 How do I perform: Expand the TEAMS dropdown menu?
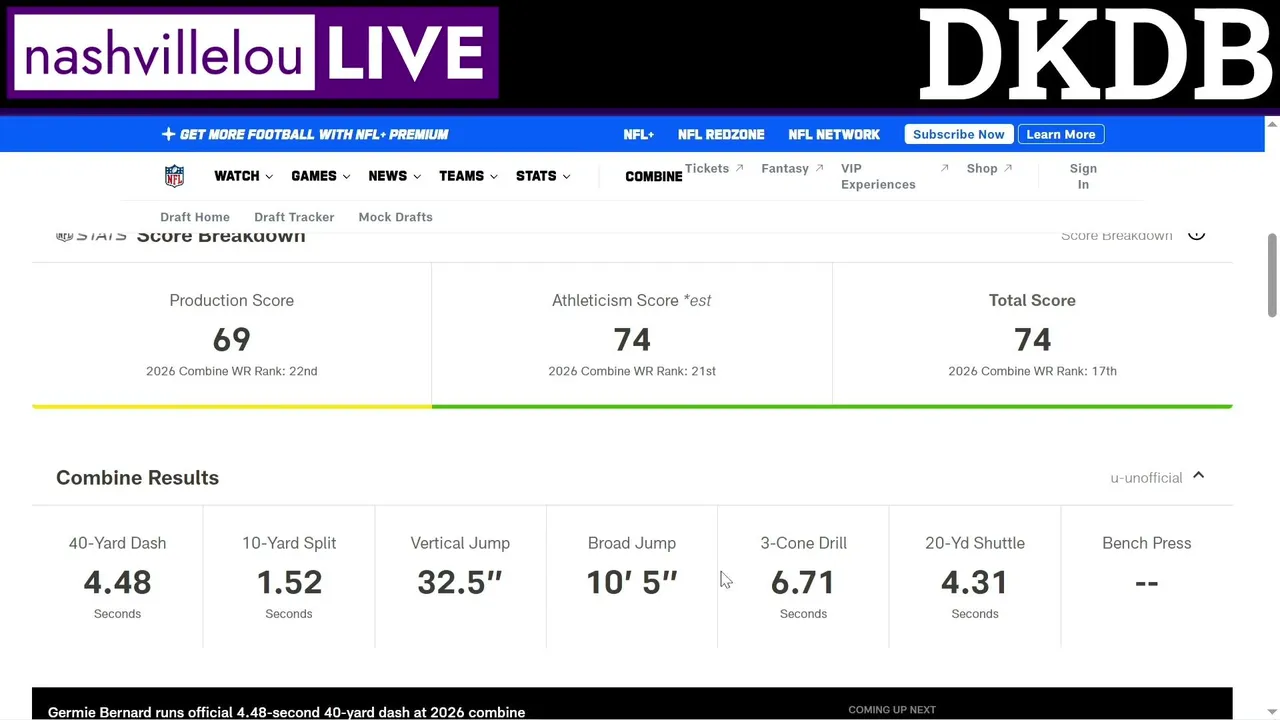468,176
